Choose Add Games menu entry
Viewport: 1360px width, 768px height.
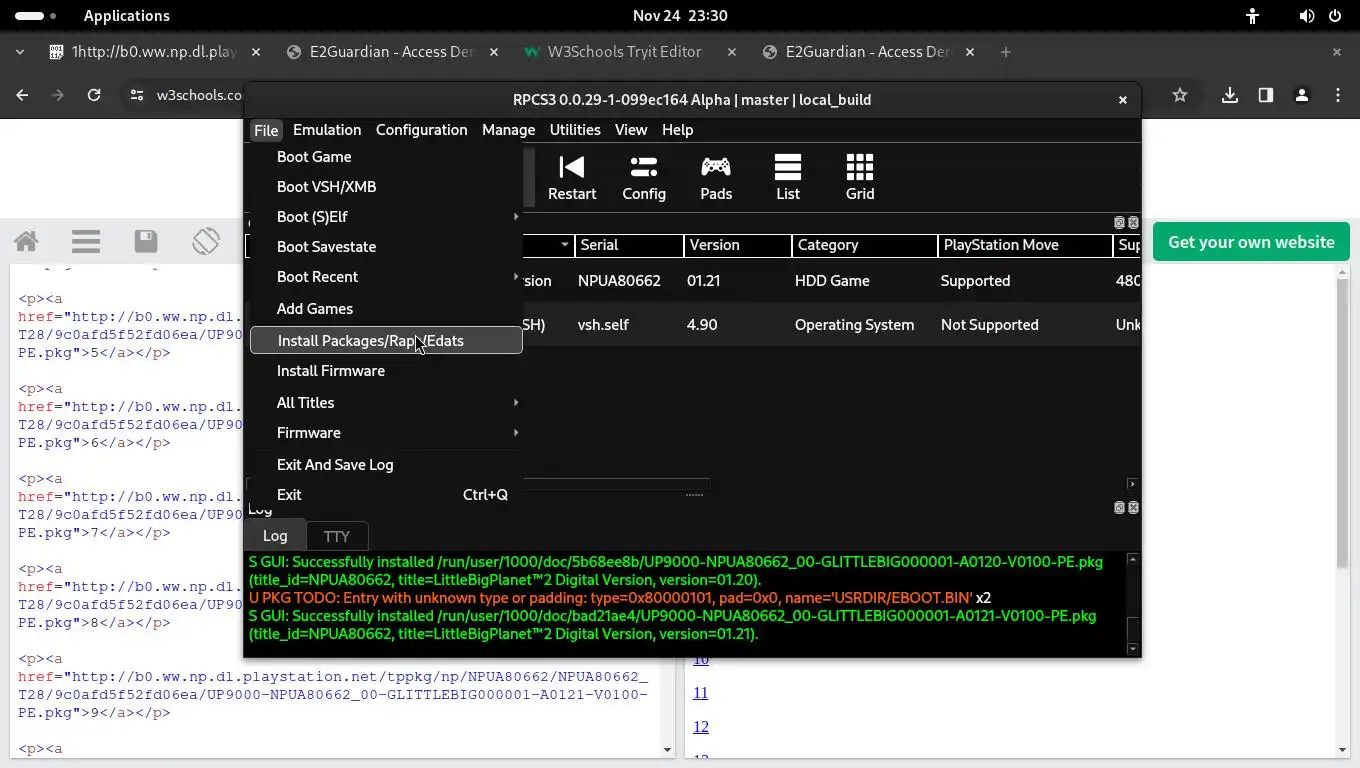point(386,309)
